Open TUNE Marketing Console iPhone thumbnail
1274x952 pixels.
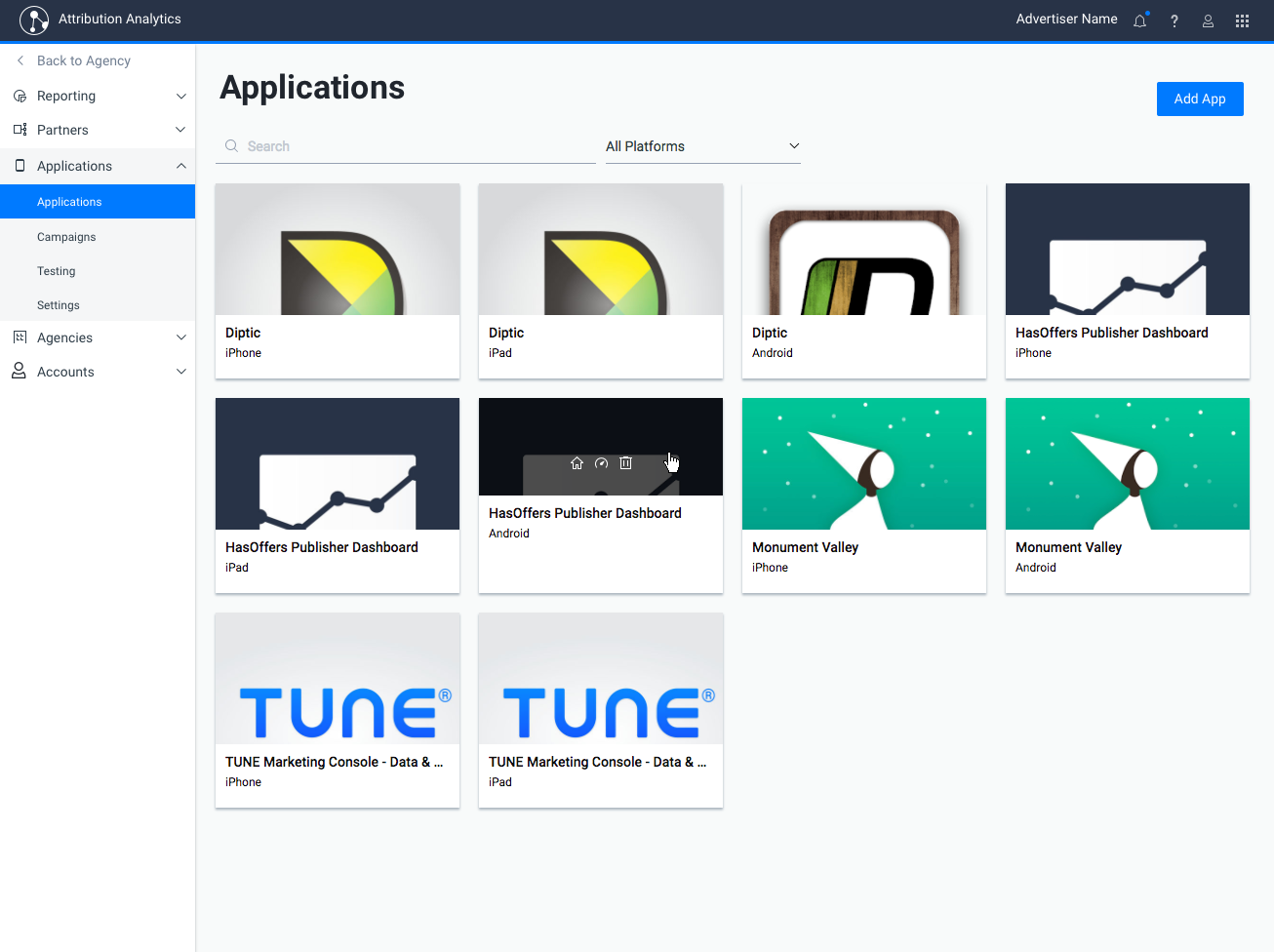338,678
